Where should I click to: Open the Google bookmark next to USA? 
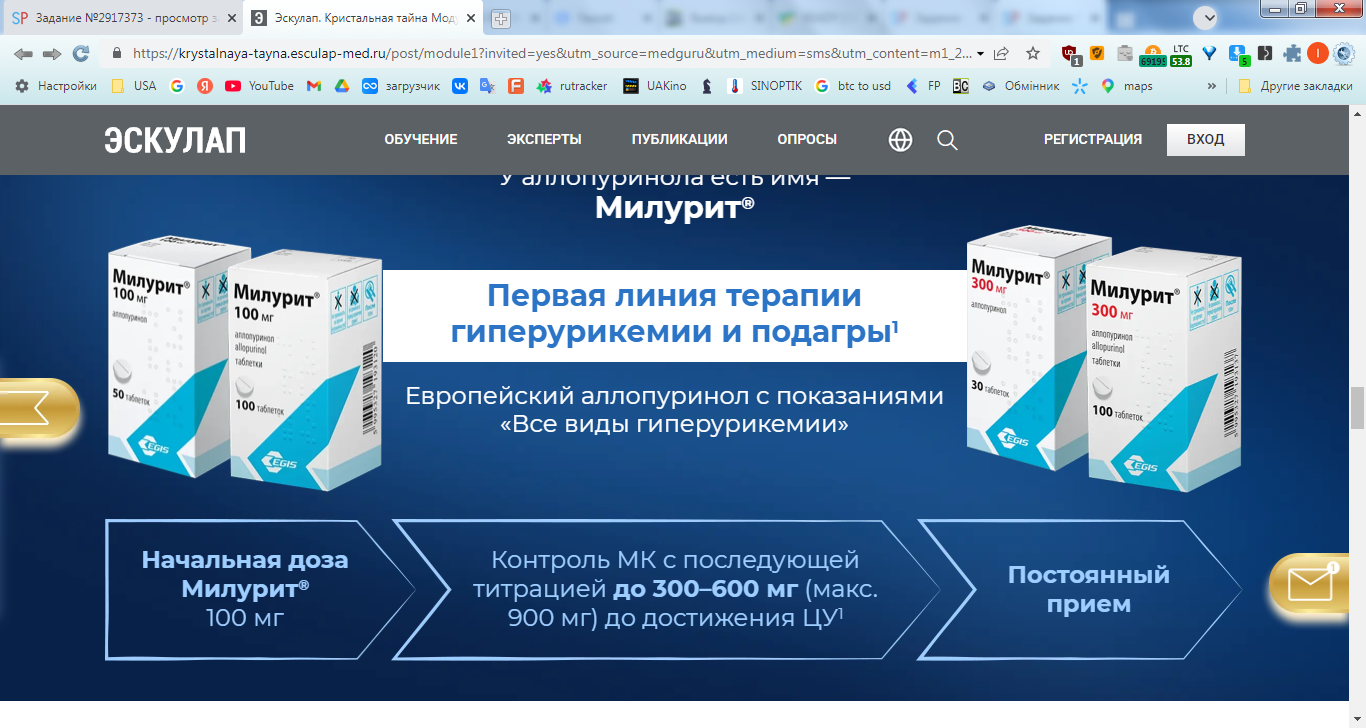click(177, 86)
